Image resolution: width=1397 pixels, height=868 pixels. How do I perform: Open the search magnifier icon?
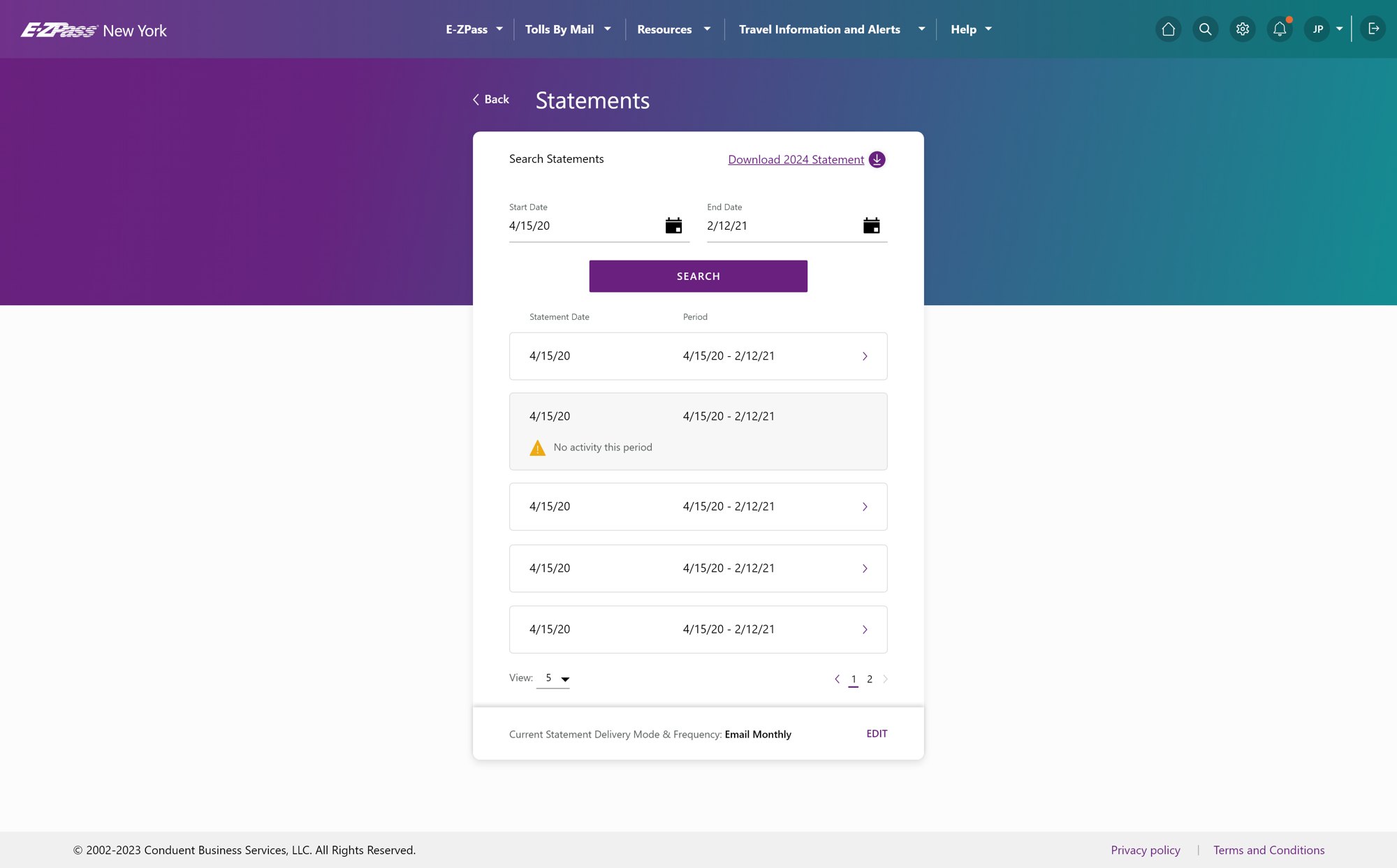[x=1205, y=29]
